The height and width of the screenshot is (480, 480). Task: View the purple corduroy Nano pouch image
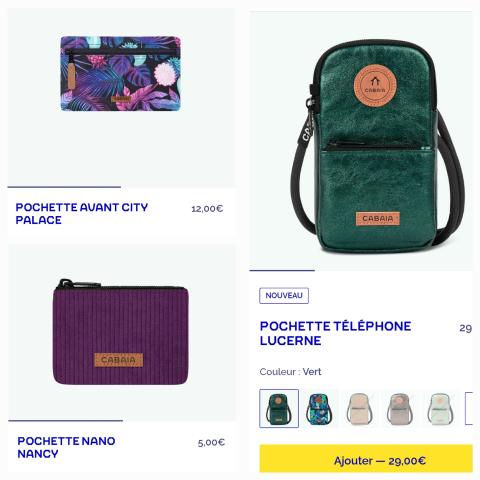point(121,332)
